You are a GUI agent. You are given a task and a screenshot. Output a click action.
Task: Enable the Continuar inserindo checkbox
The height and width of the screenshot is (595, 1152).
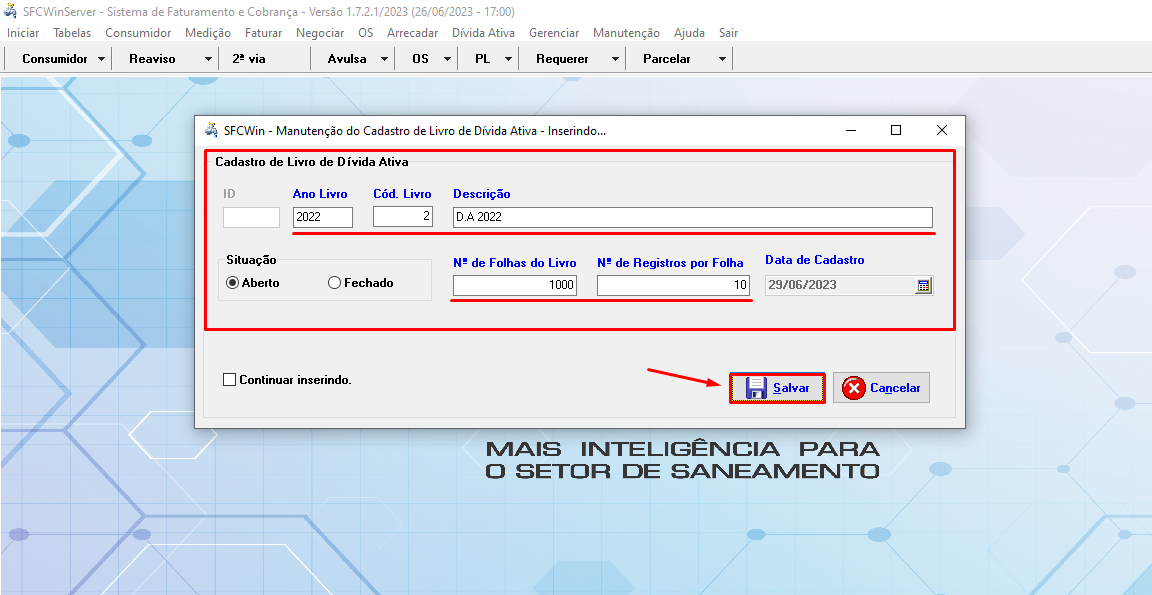(230, 380)
